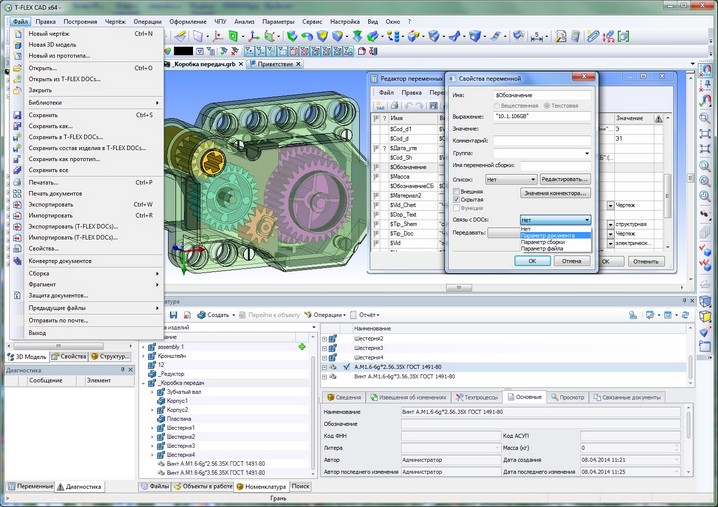Click the green extrusion operation icon
The width and height of the screenshot is (718, 507).
tap(292, 36)
